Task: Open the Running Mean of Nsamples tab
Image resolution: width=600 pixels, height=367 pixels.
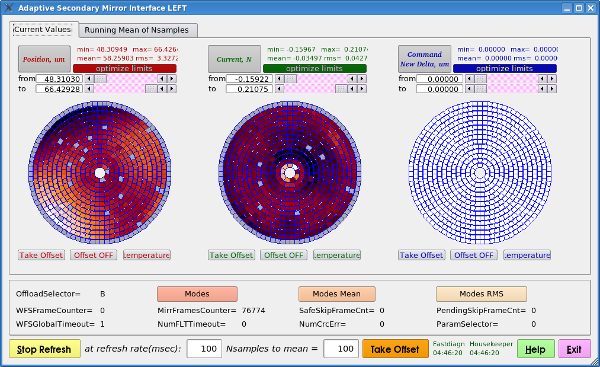Action: (x=137, y=30)
